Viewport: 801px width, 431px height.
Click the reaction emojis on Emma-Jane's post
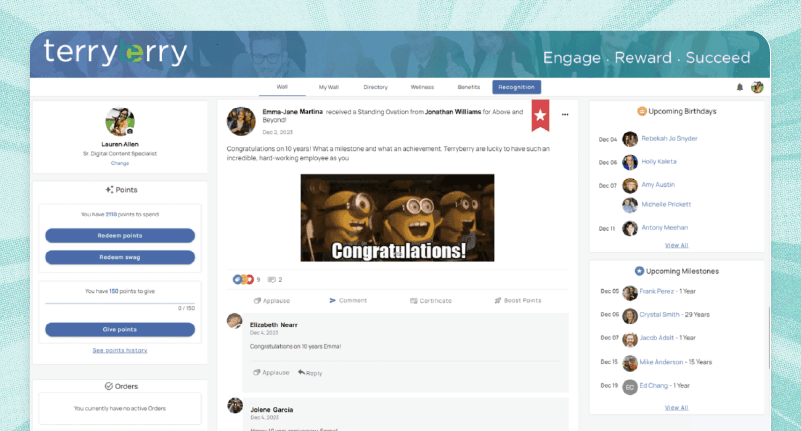243,280
